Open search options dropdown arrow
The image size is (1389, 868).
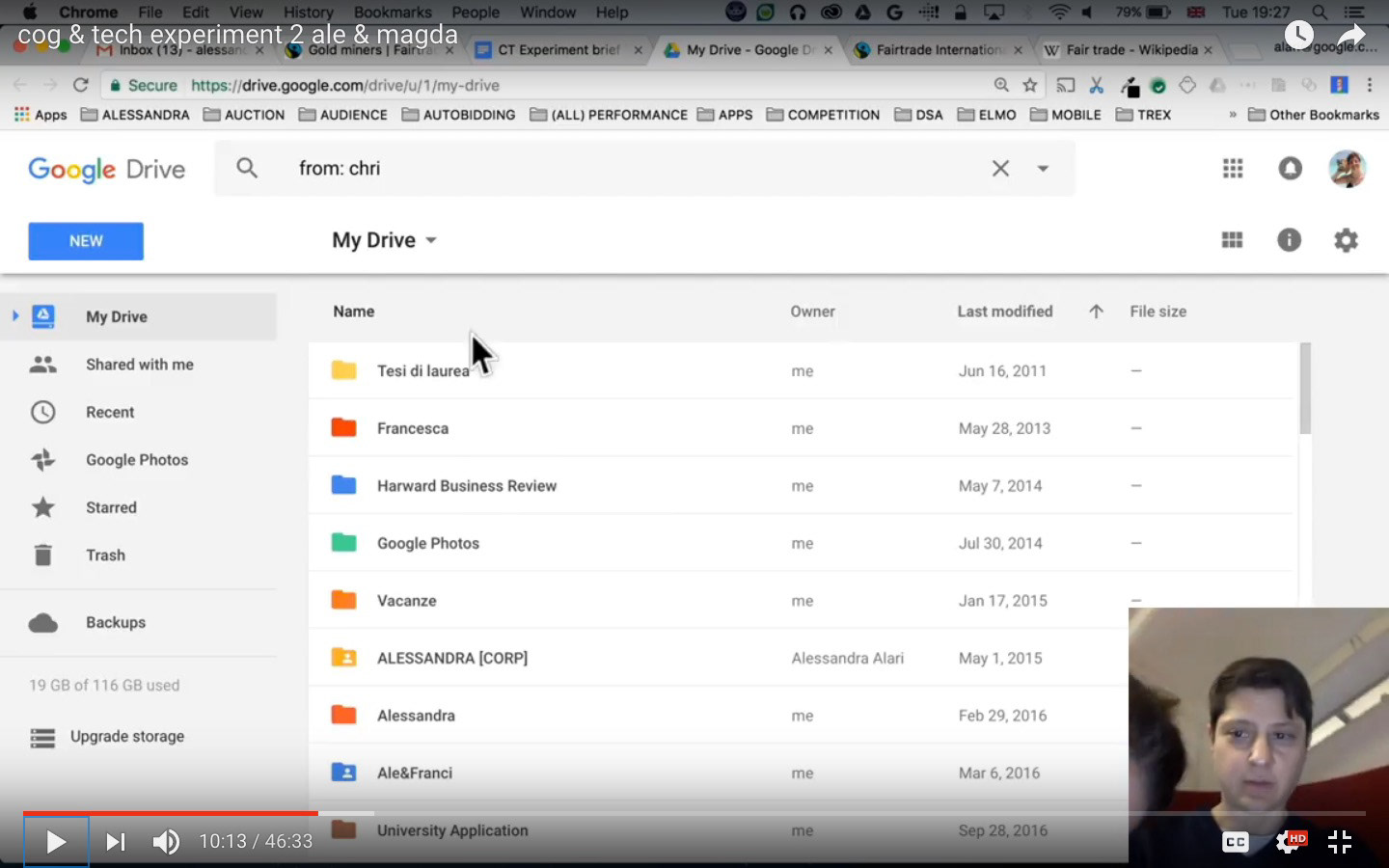click(1043, 168)
